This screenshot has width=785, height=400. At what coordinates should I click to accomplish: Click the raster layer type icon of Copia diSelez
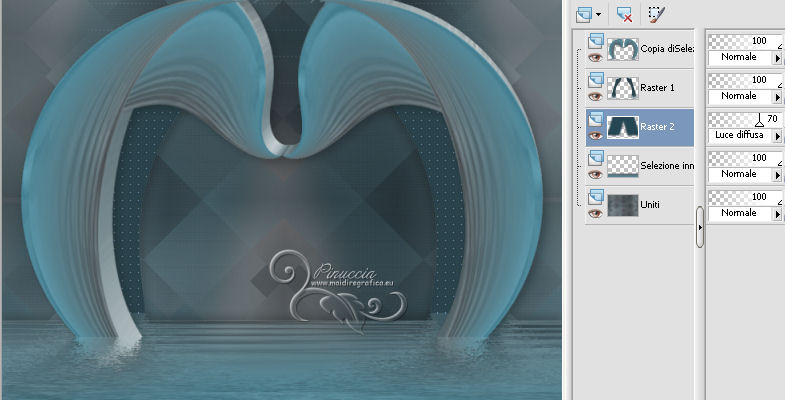click(x=595, y=41)
